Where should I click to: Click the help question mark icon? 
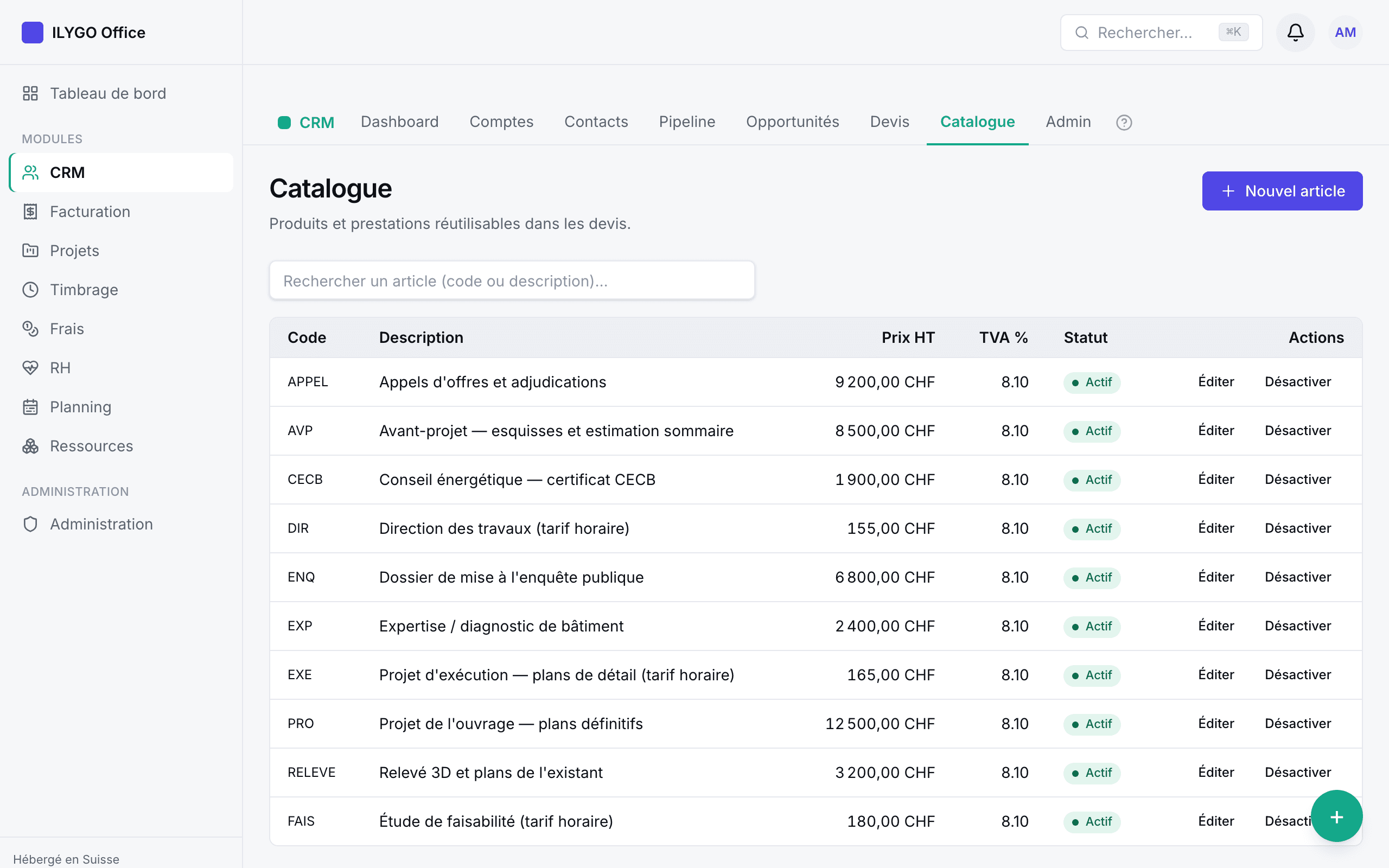1124,122
